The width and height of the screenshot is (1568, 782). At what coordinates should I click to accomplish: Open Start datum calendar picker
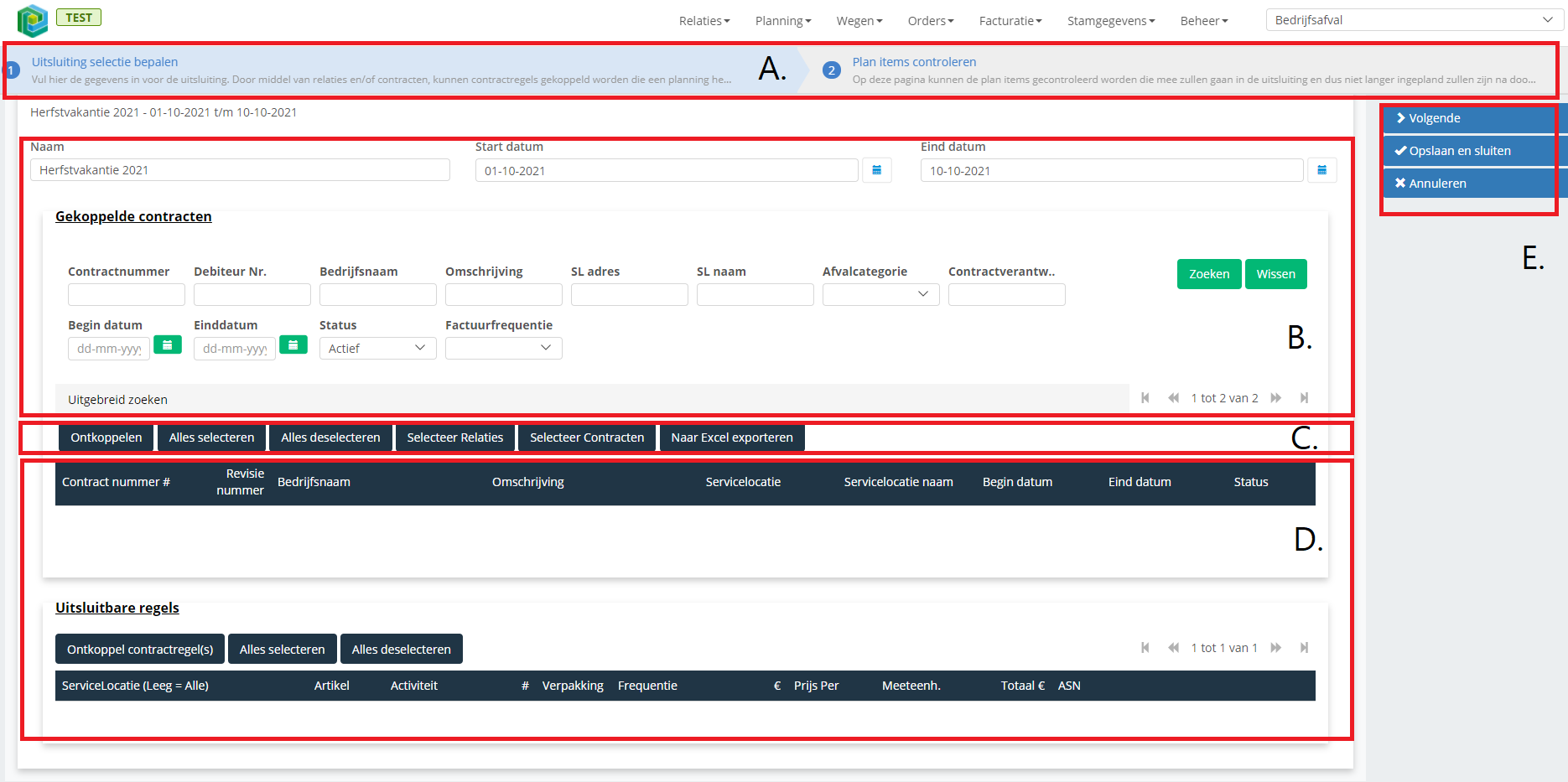click(x=876, y=170)
